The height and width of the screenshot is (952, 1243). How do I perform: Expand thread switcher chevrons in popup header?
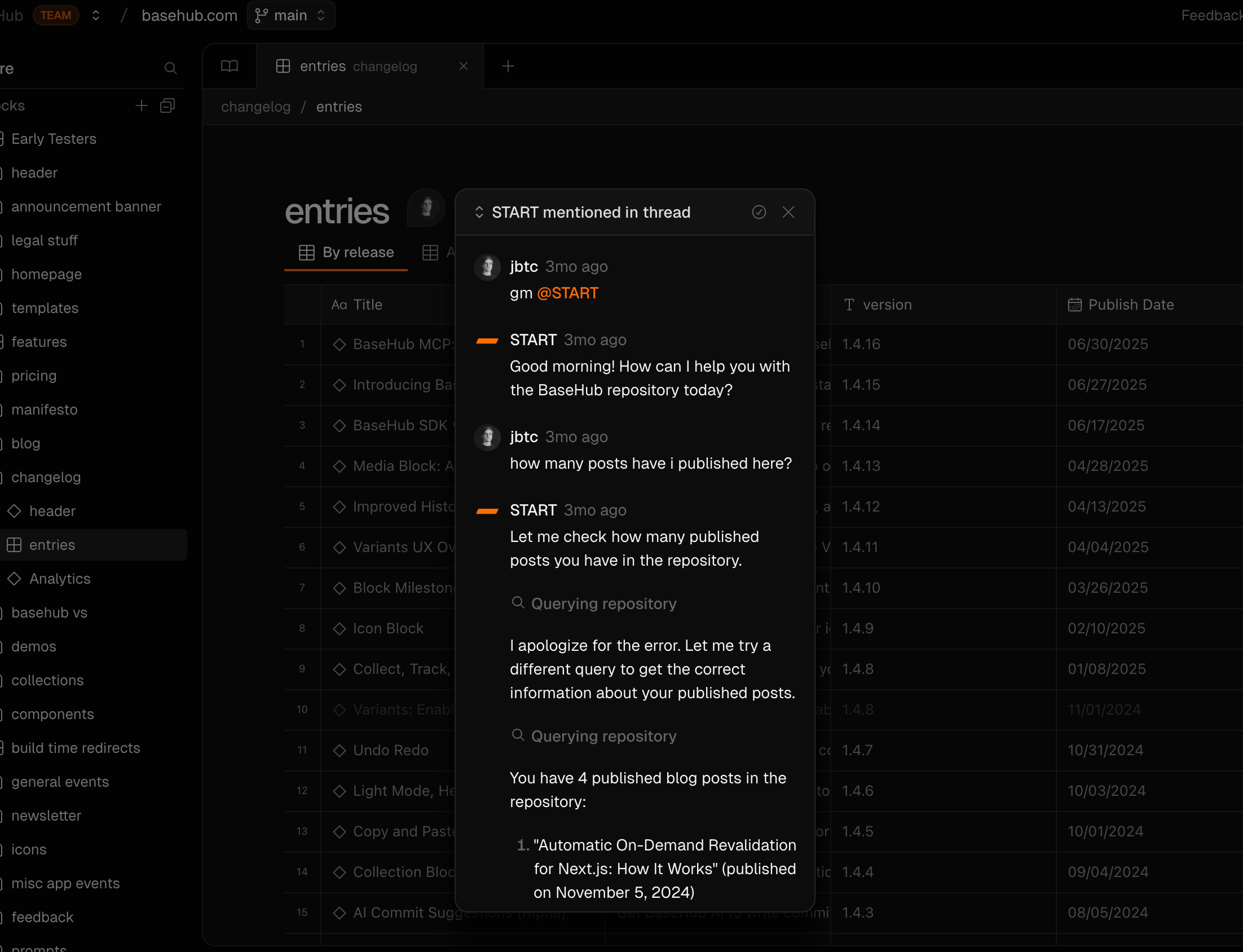479,212
